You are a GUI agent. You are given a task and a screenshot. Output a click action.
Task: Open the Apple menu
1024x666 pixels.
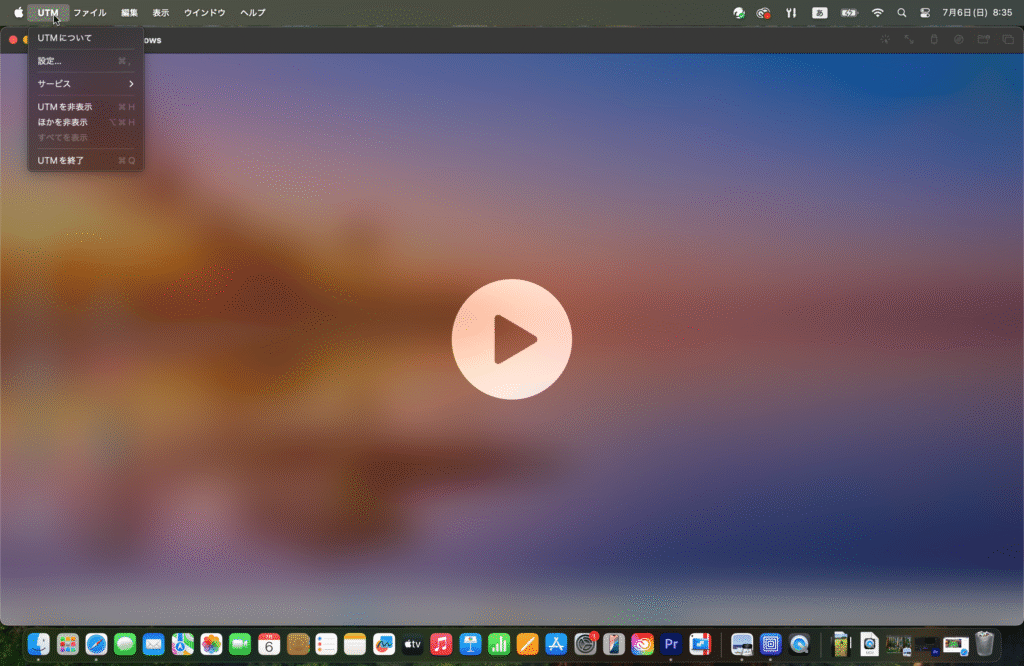(x=18, y=13)
